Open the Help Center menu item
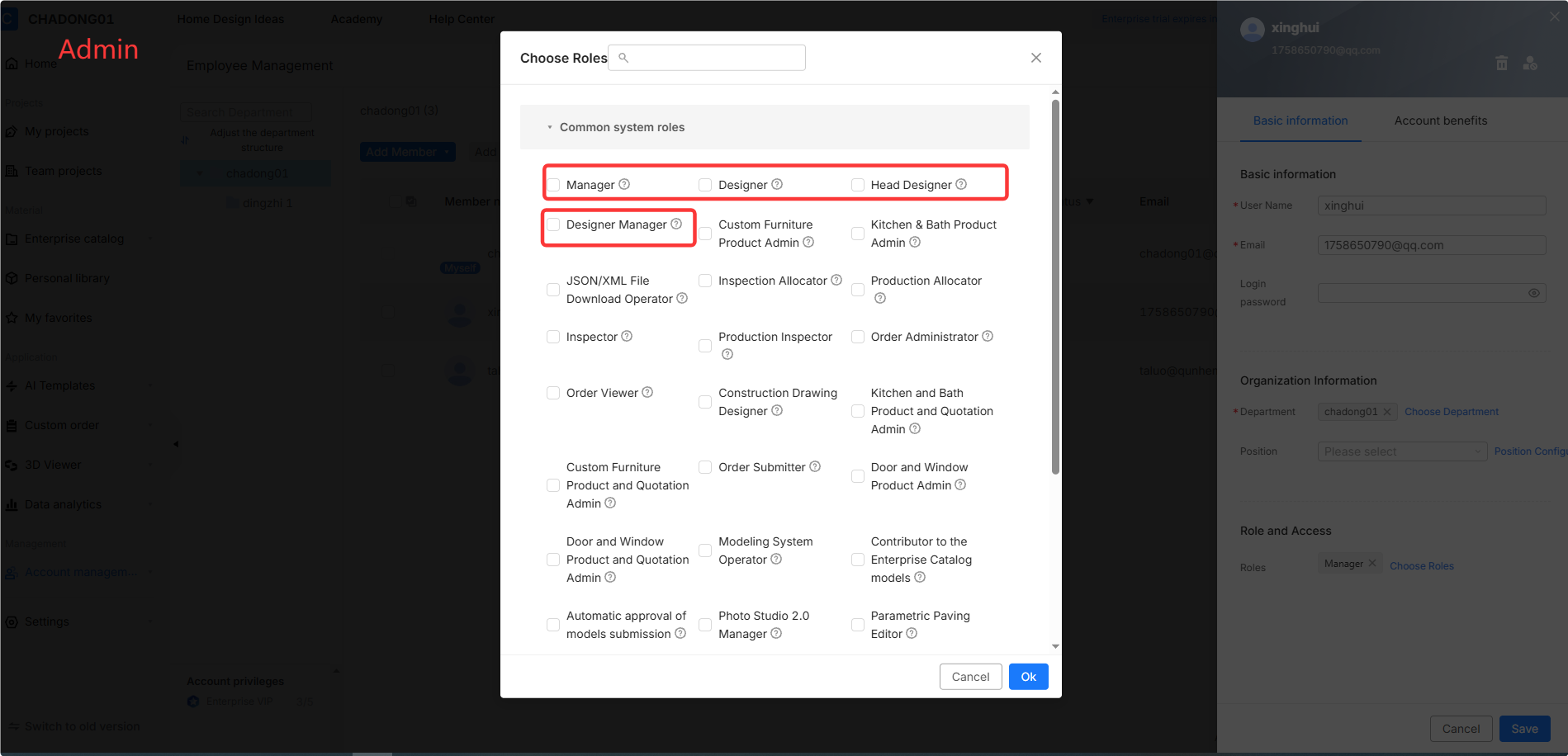Viewport: 1568px width, 756px height. click(462, 19)
